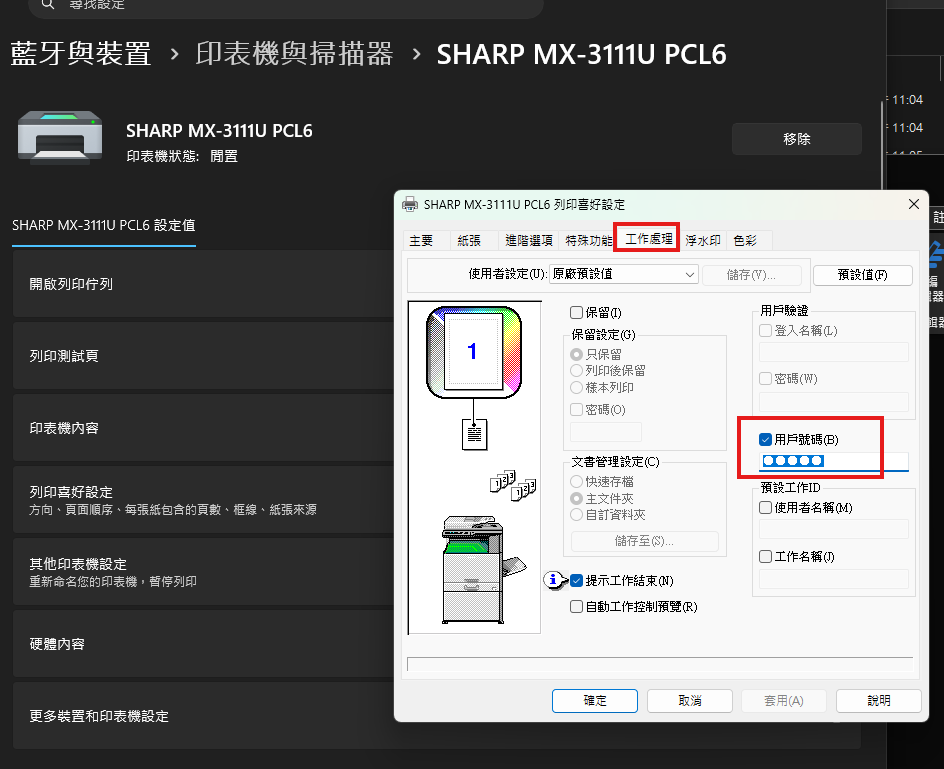Open the 進階選項 tab
944x769 pixels.
coord(529,240)
